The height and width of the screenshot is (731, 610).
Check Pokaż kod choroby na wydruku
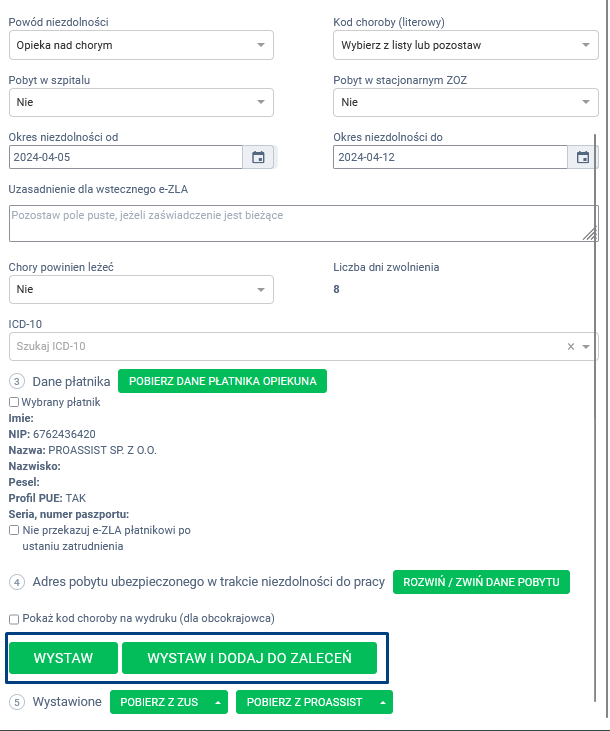tap(14, 618)
